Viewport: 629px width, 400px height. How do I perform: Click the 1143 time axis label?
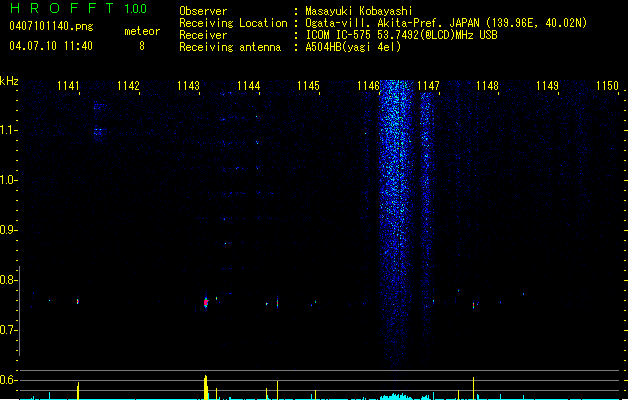click(188, 86)
